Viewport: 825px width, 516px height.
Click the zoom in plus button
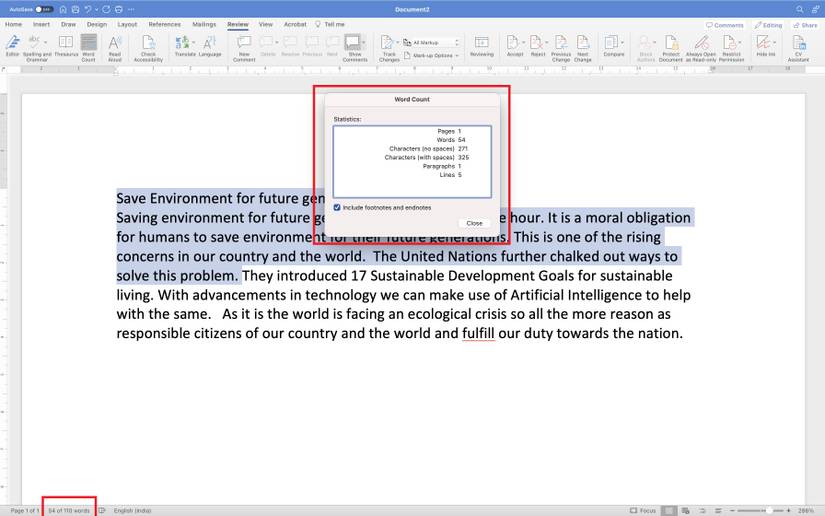click(788, 511)
